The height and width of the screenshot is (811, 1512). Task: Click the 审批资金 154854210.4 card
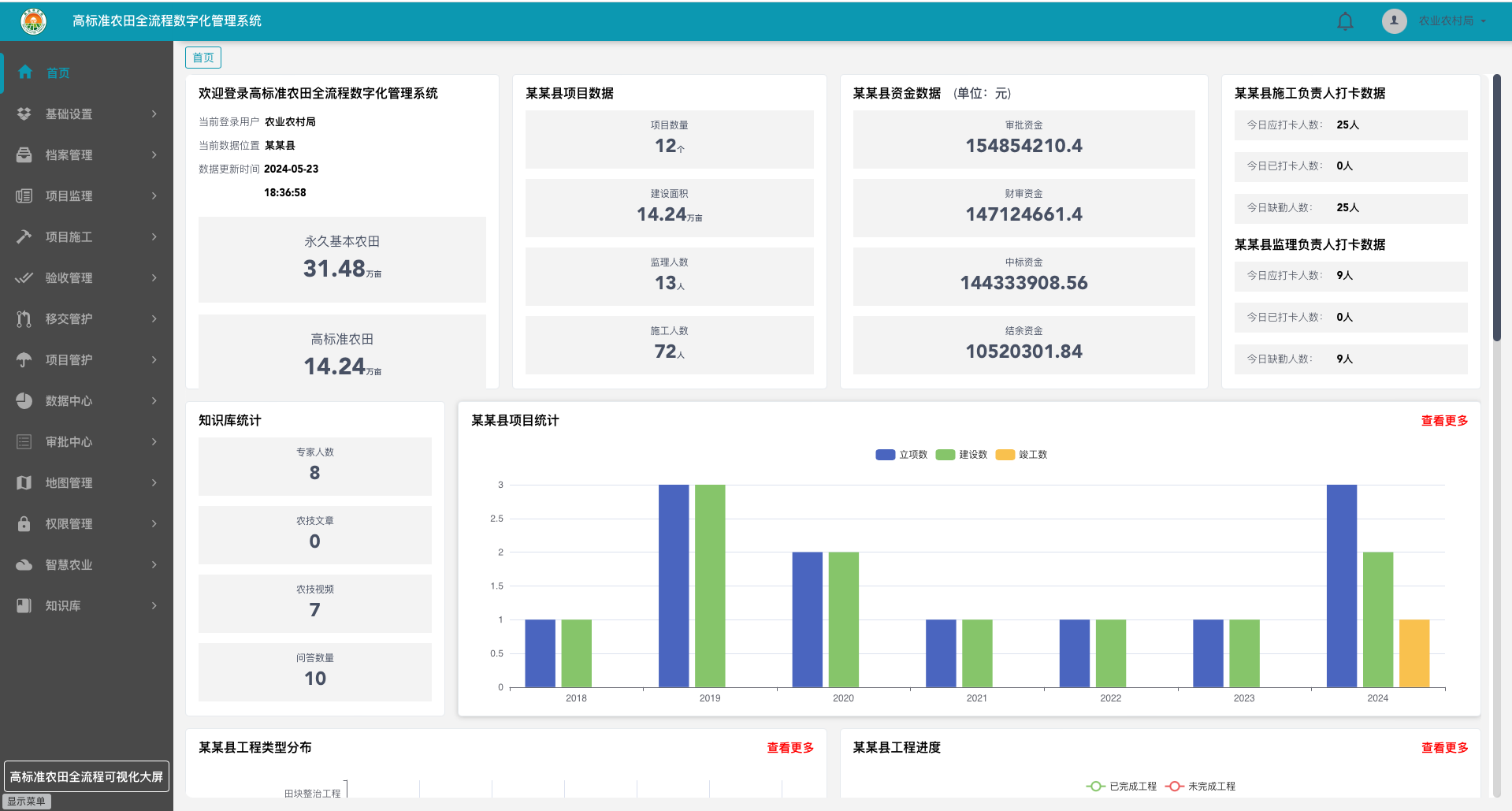1023,140
